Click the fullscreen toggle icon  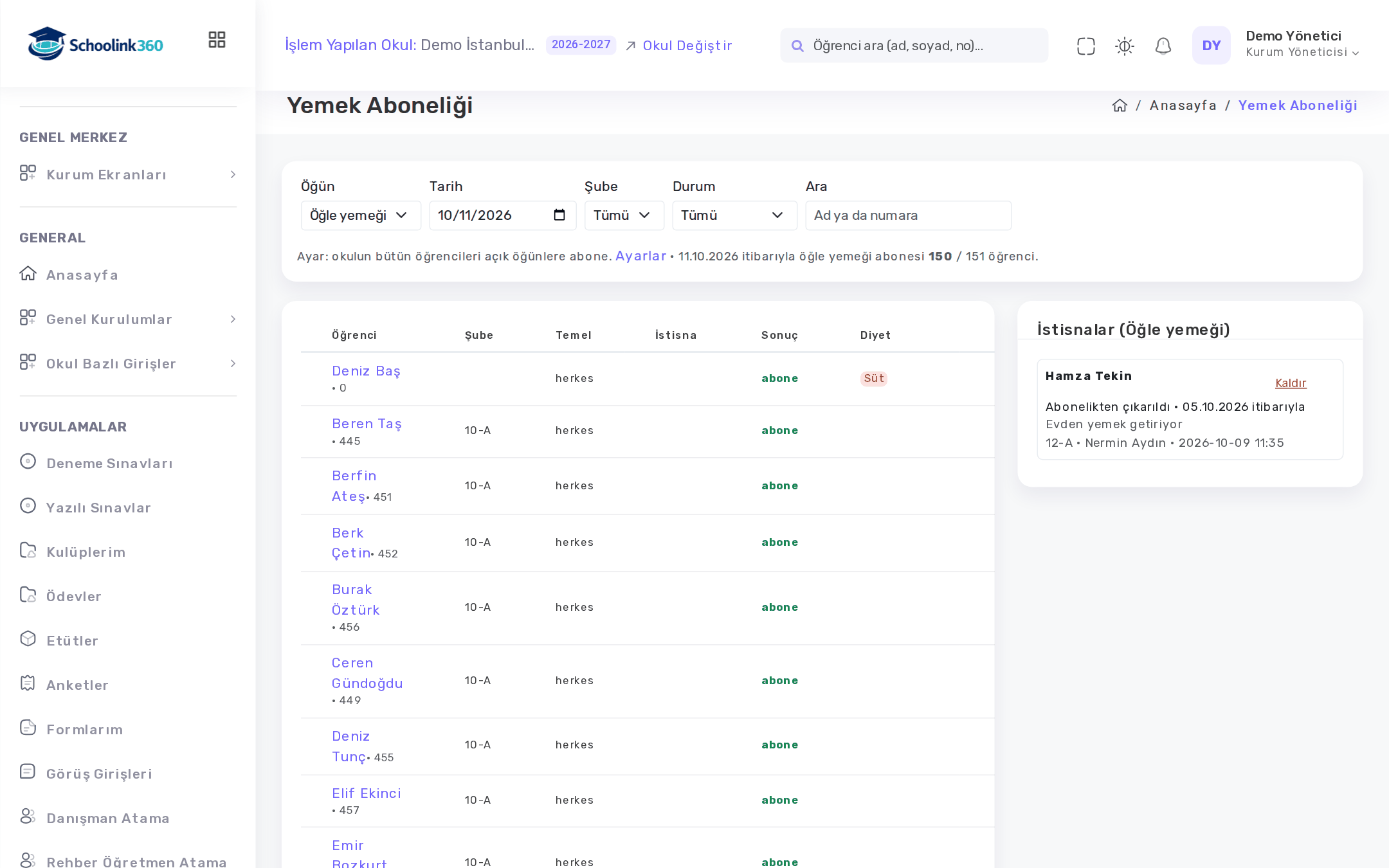(x=1085, y=46)
